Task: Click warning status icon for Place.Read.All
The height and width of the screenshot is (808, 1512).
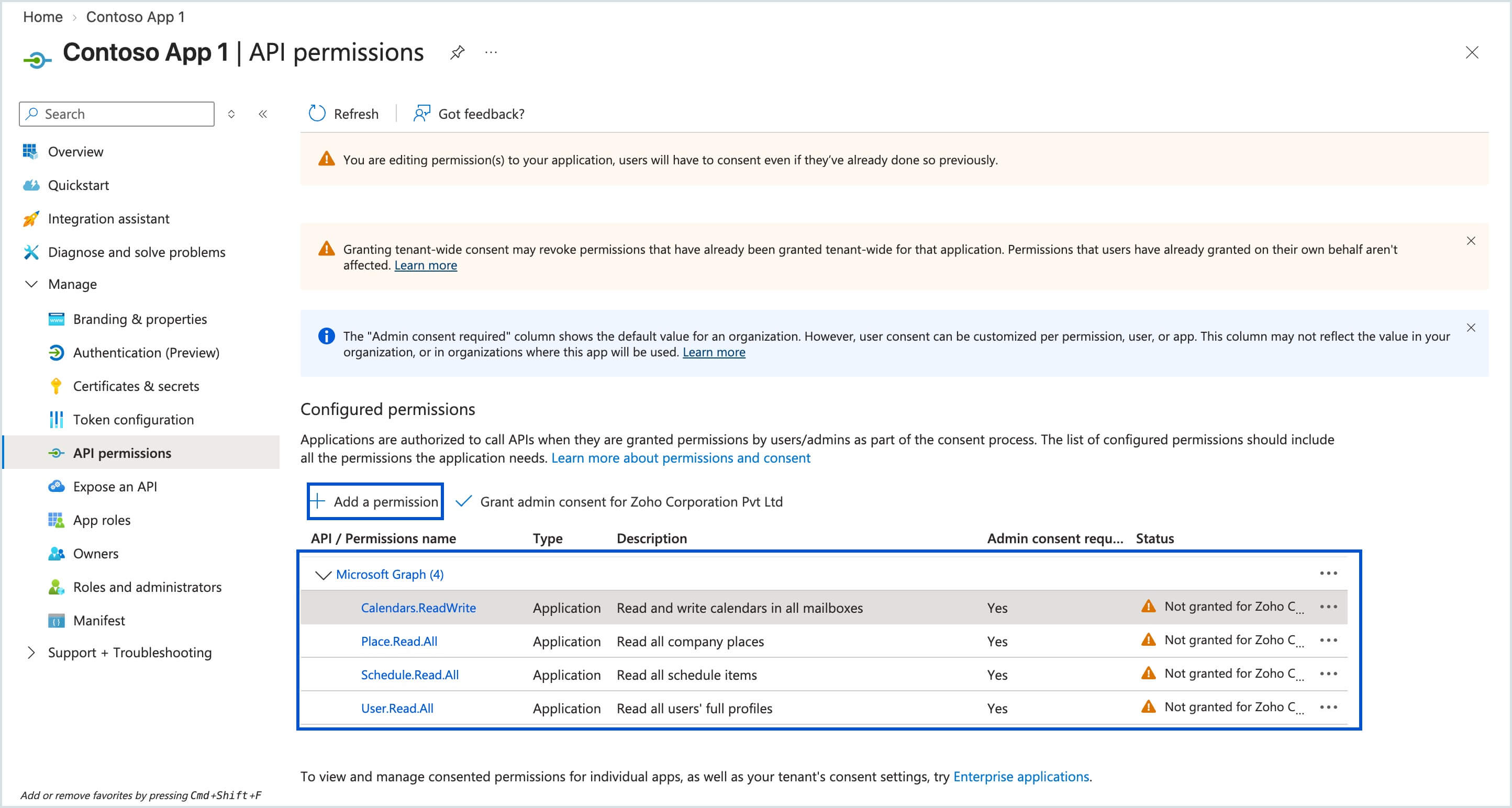Action: (x=1148, y=639)
